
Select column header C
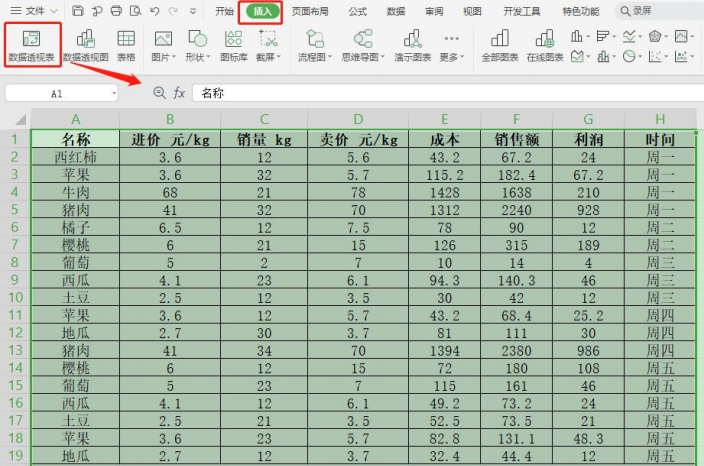(264, 119)
